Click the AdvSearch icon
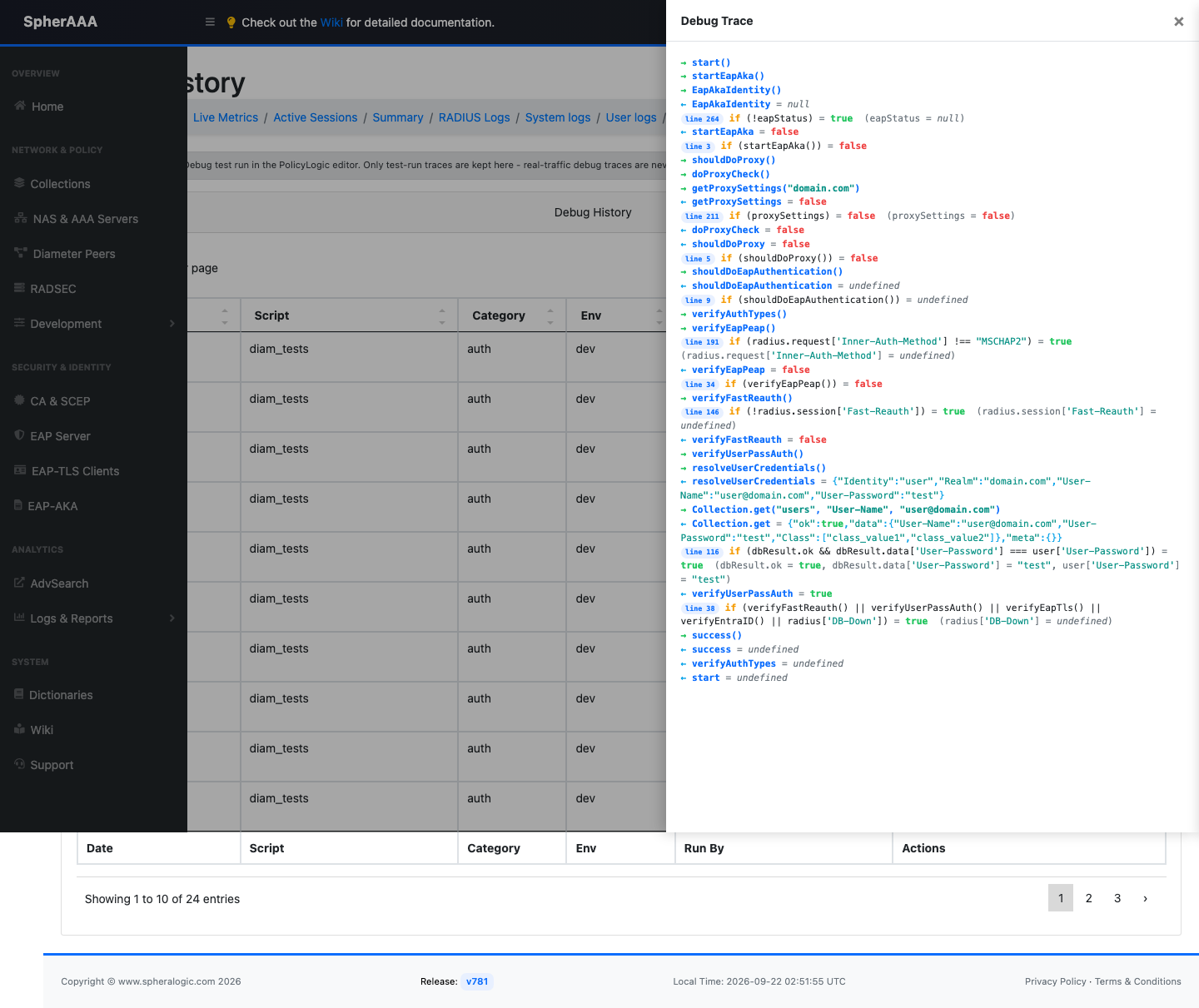 click(19, 583)
